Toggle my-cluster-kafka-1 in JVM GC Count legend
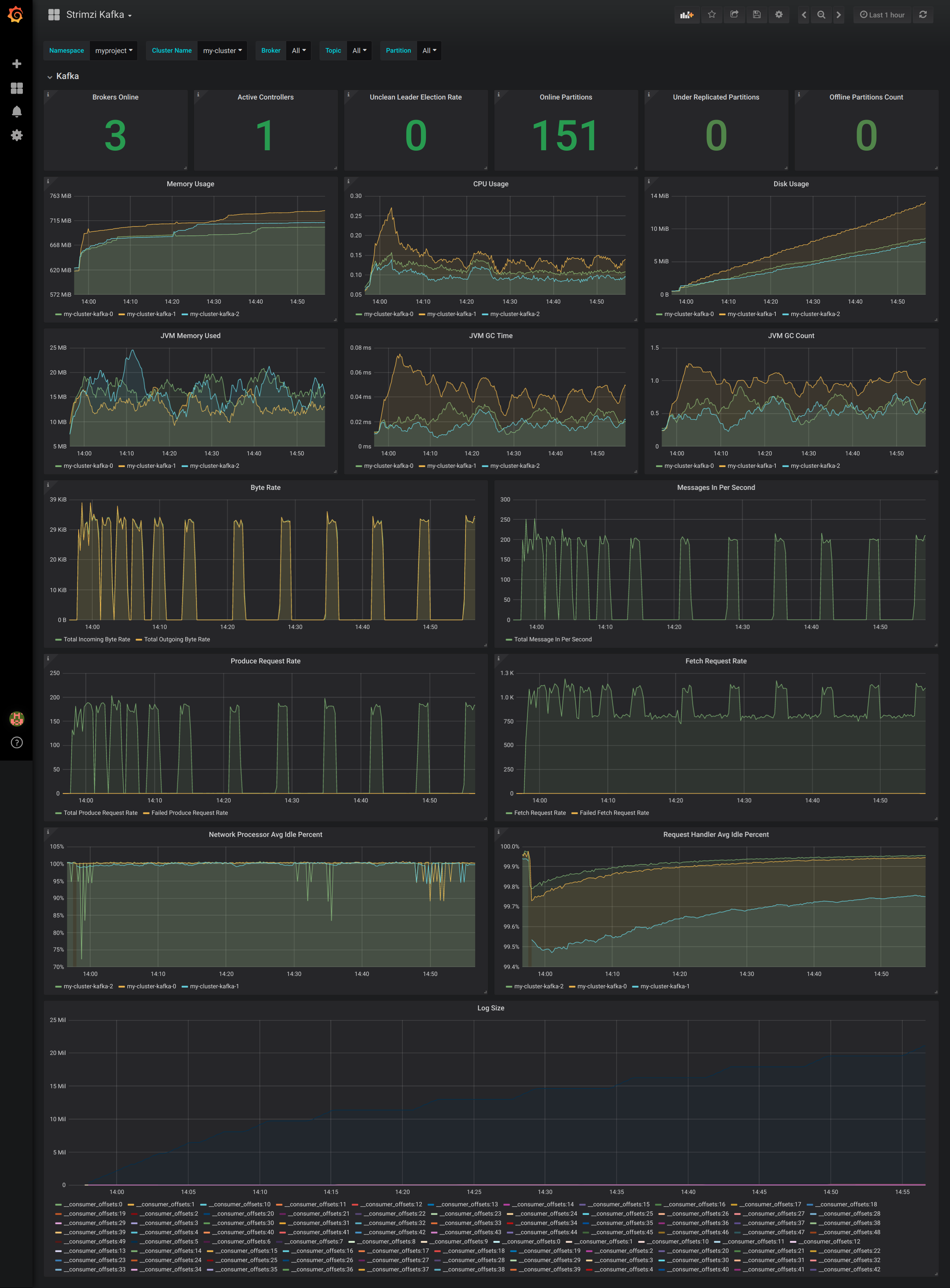 click(752, 466)
